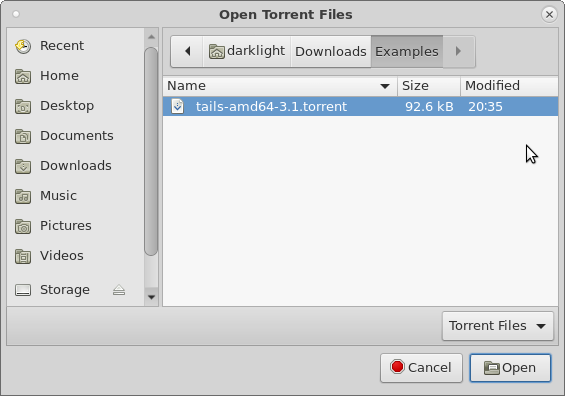Image resolution: width=565 pixels, height=396 pixels.
Task: Open the Music folder icon
Action: tap(23, 196)
